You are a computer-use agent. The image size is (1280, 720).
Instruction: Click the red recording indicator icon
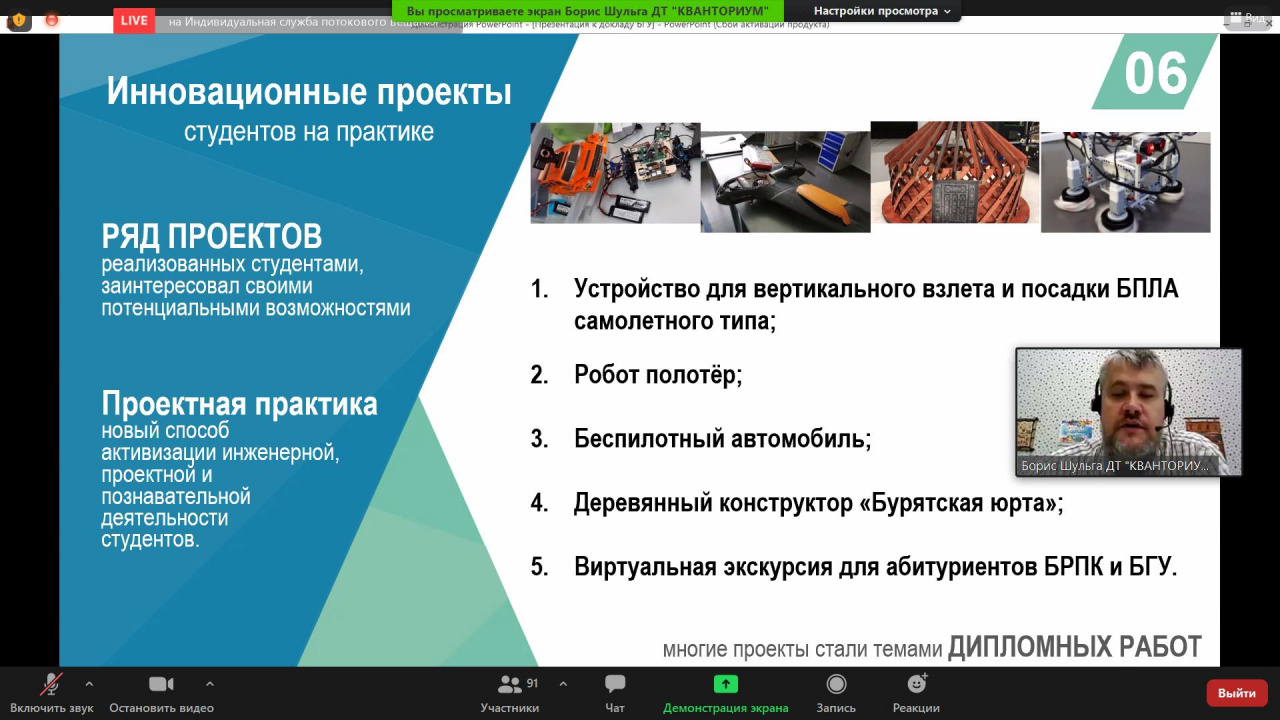52,19
